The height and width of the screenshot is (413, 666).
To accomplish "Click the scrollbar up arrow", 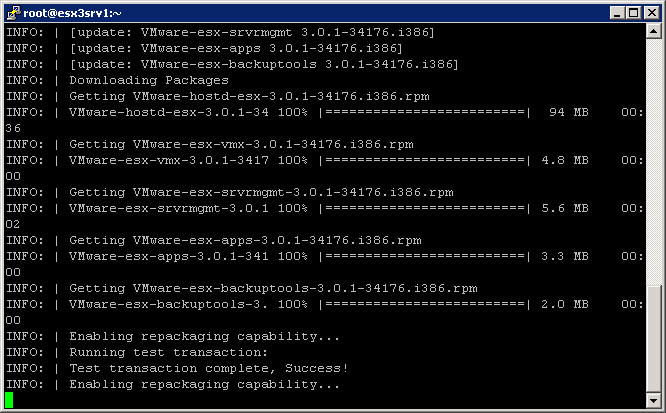I will [654, 33].
